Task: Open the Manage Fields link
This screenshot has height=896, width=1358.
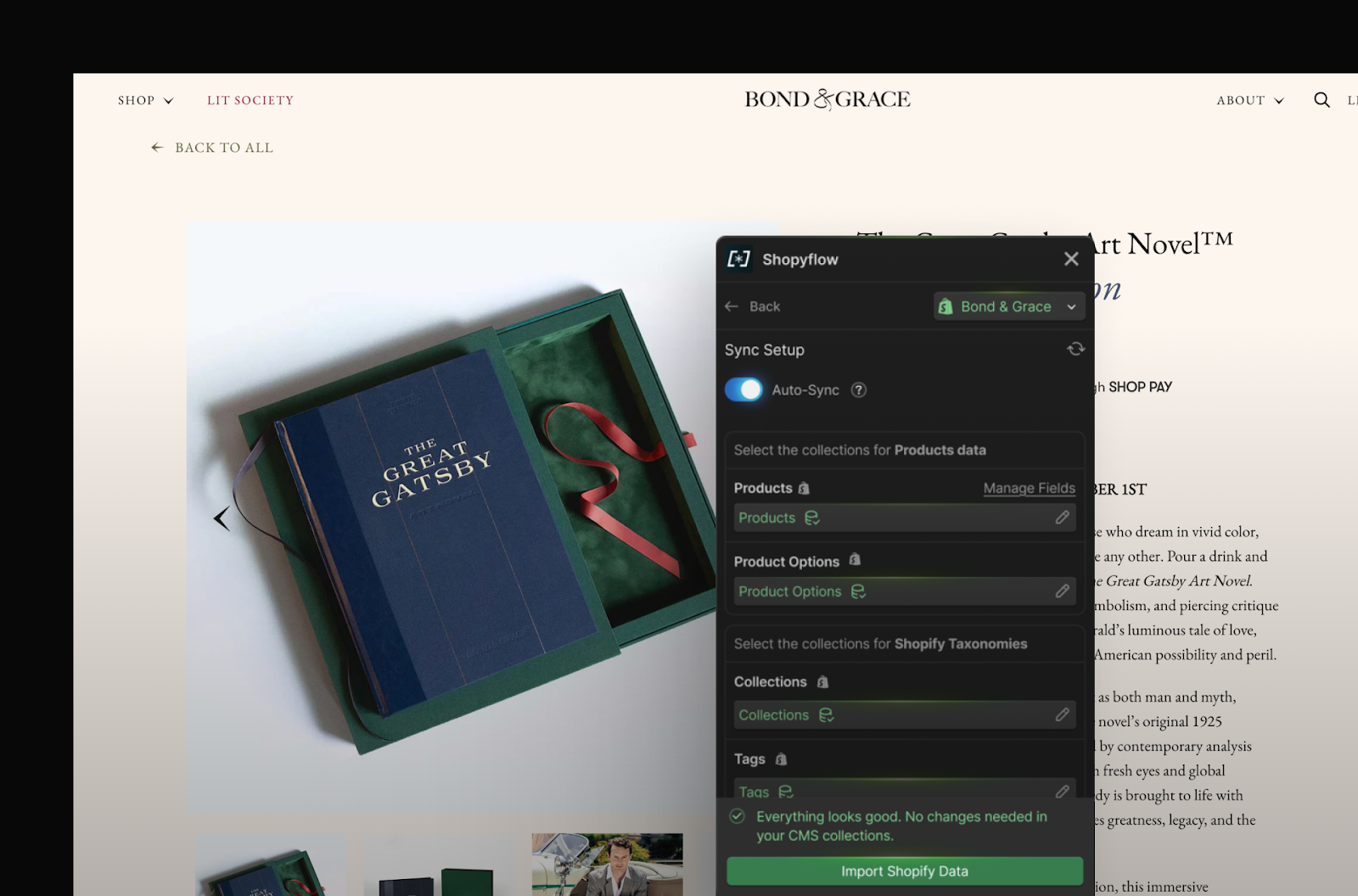Action: tap(1029, 489)
